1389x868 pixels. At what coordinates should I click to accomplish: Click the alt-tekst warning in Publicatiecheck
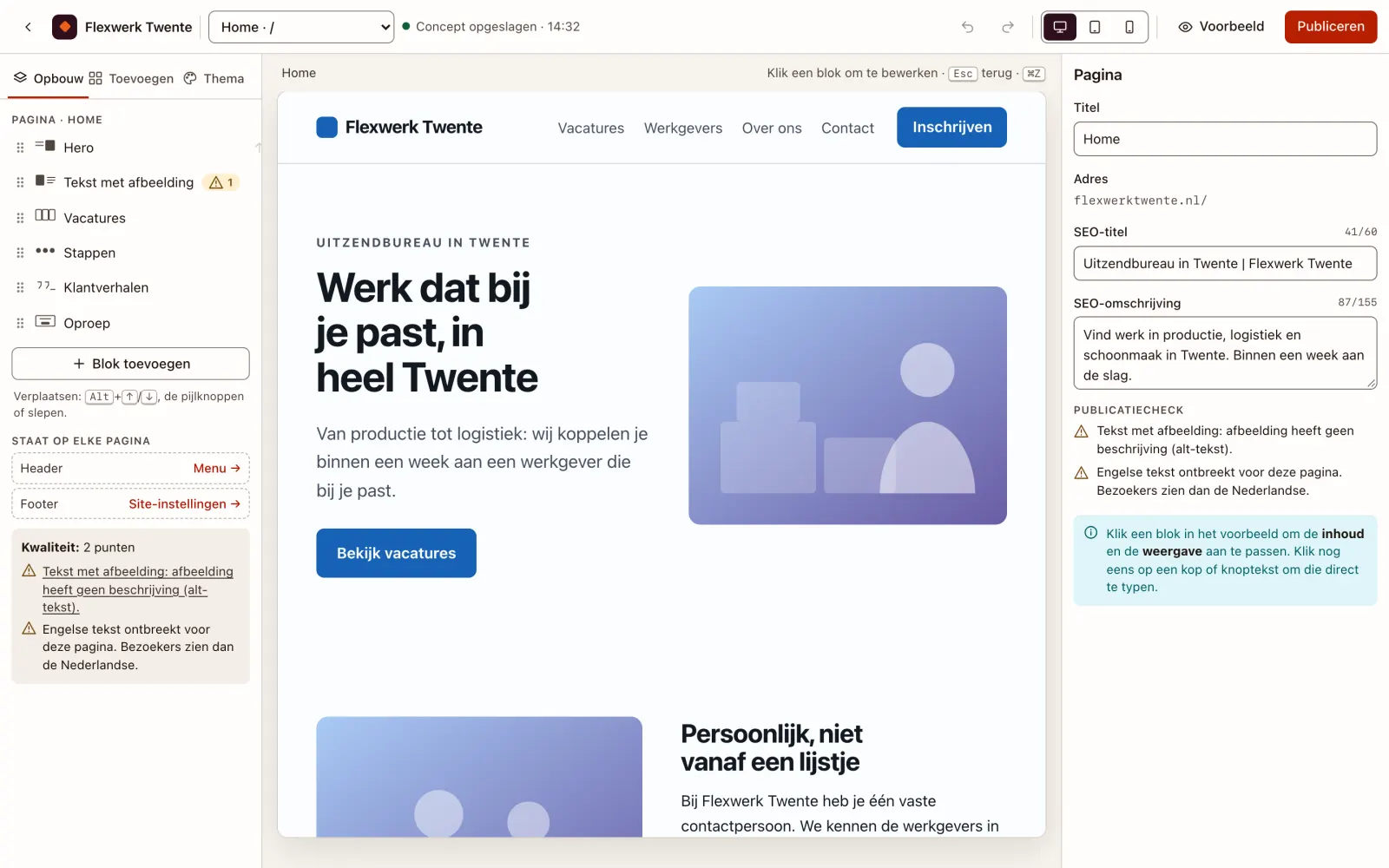[1224, 440]
